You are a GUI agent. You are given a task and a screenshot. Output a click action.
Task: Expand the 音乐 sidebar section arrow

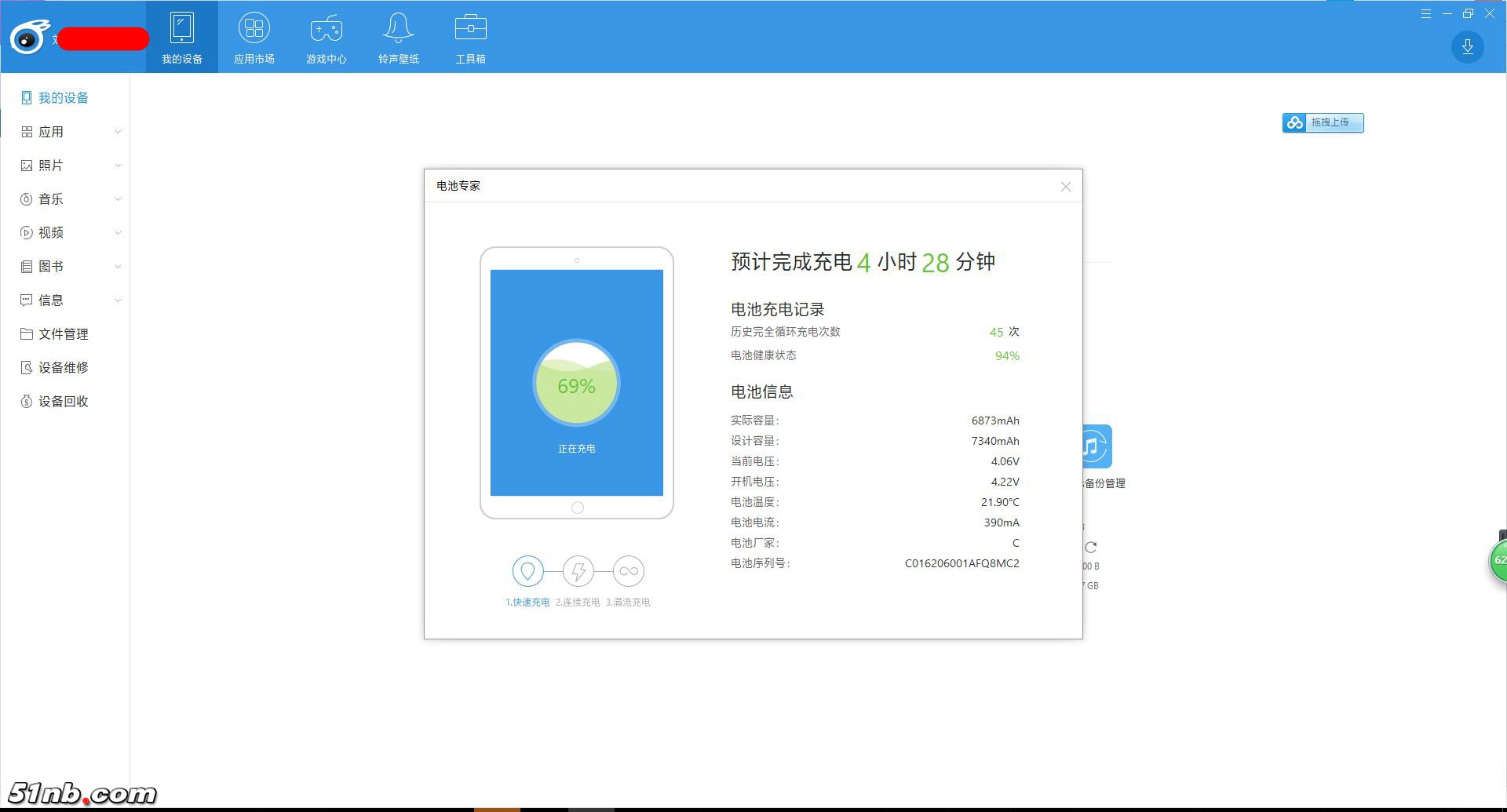(x=118, y=199)
